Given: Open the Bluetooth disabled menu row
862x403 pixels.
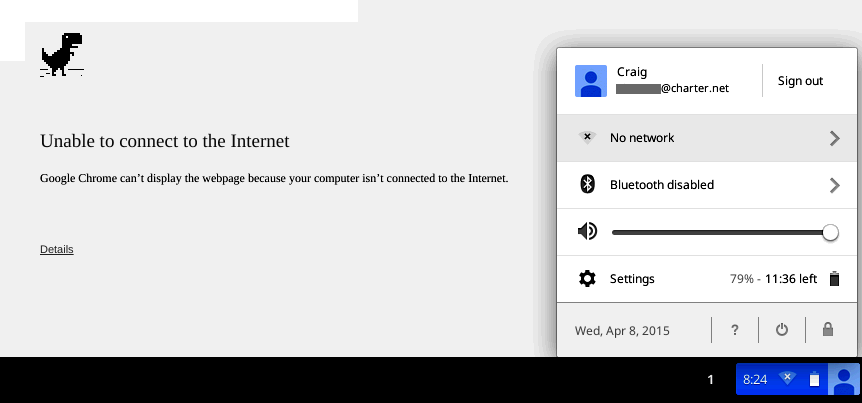Looking at the screenshot, I should click(x=700, y=185).
